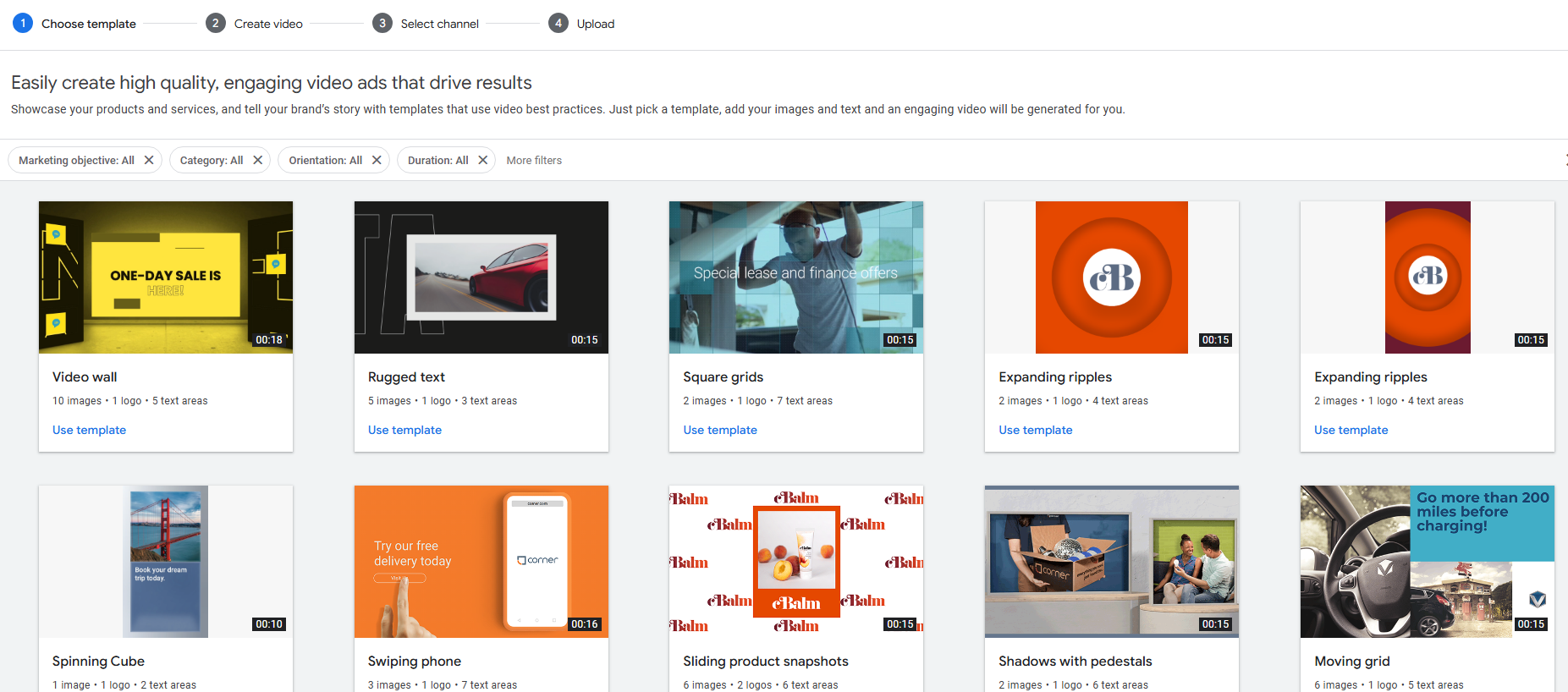Click the "Moving grid" template title
This screenshot has height=692, width=1568.
point(1352,662)
